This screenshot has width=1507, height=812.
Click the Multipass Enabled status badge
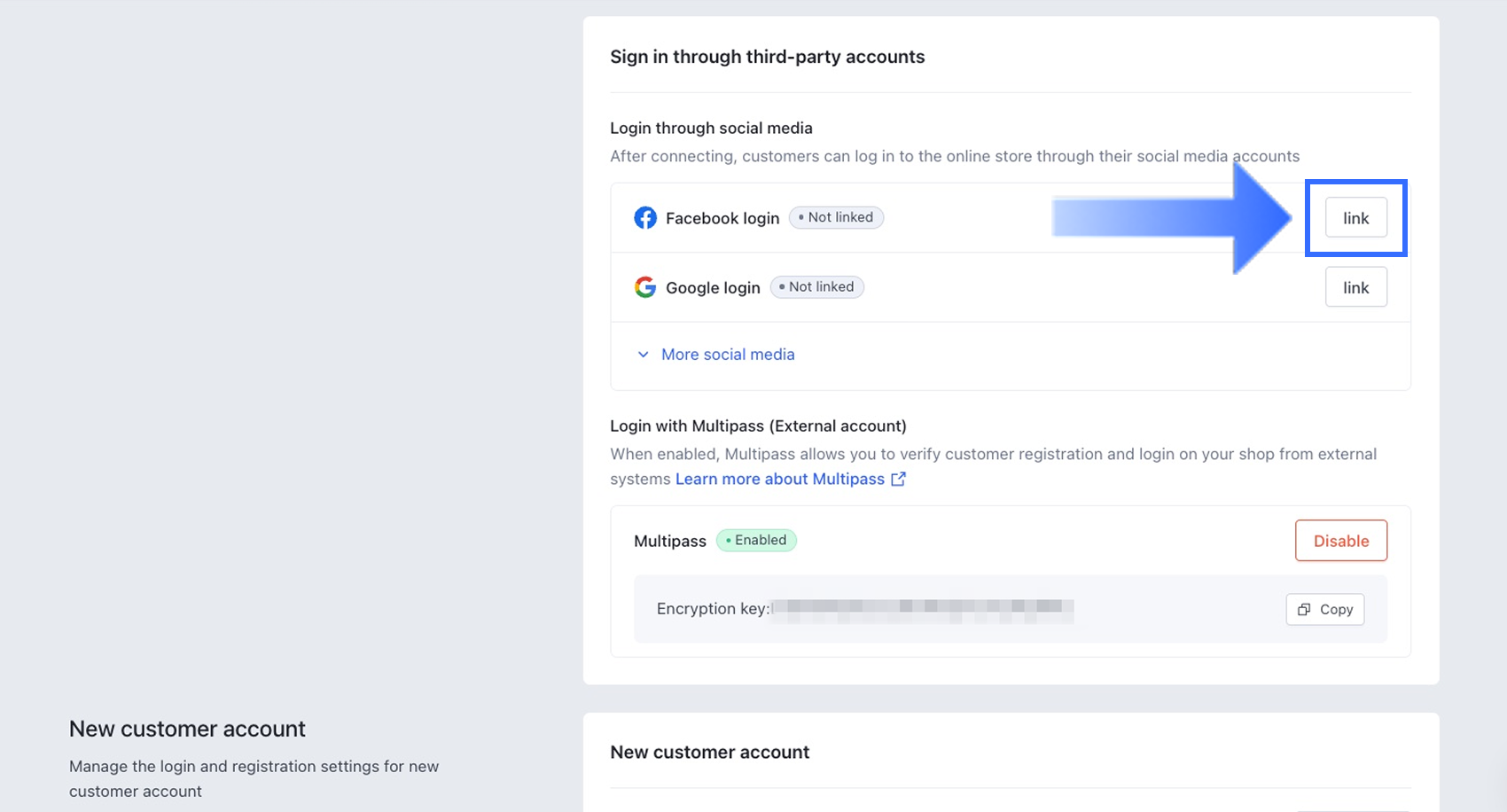point(756,541)
